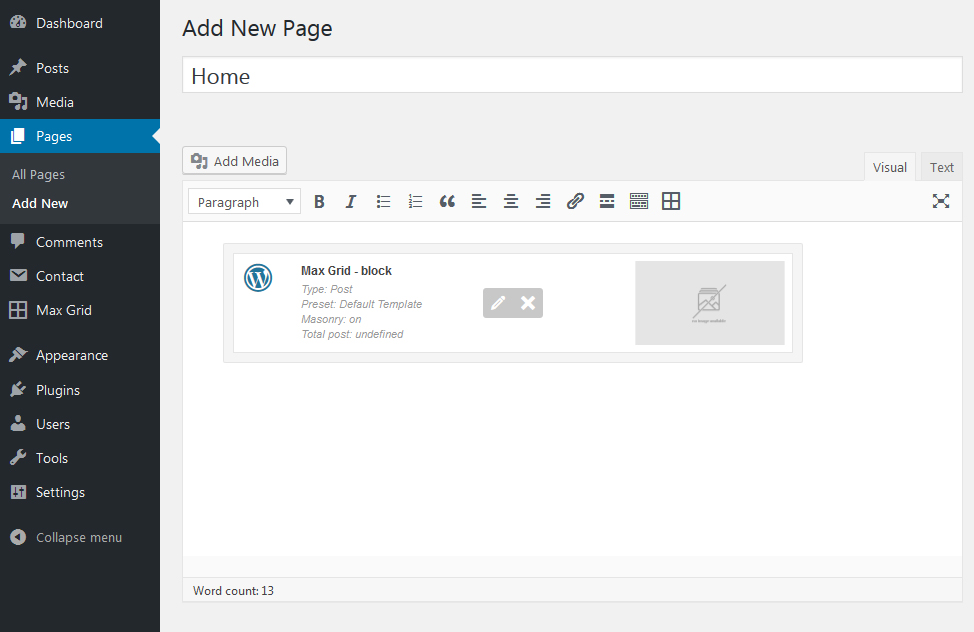Open Plugins in the sidebar
The height and width of the screenshot is (632, 974).
80,390
